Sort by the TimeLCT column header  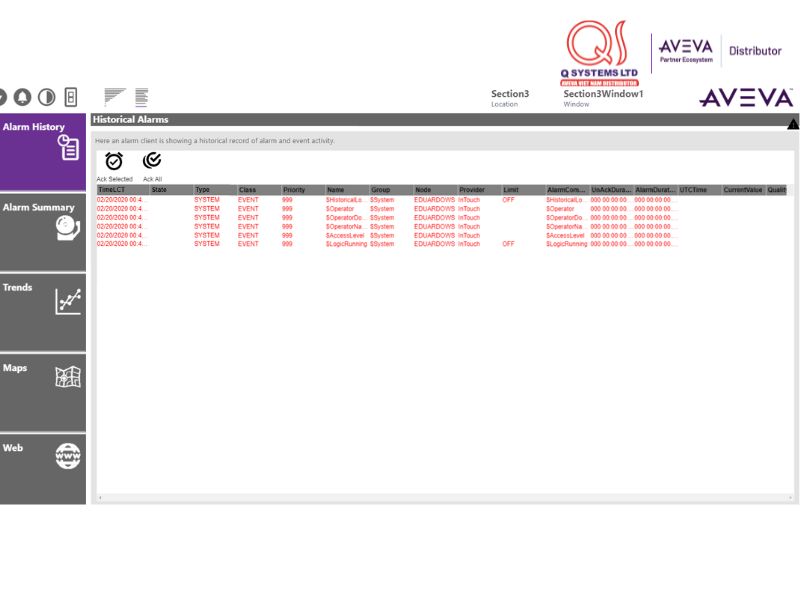pos(120,190)
